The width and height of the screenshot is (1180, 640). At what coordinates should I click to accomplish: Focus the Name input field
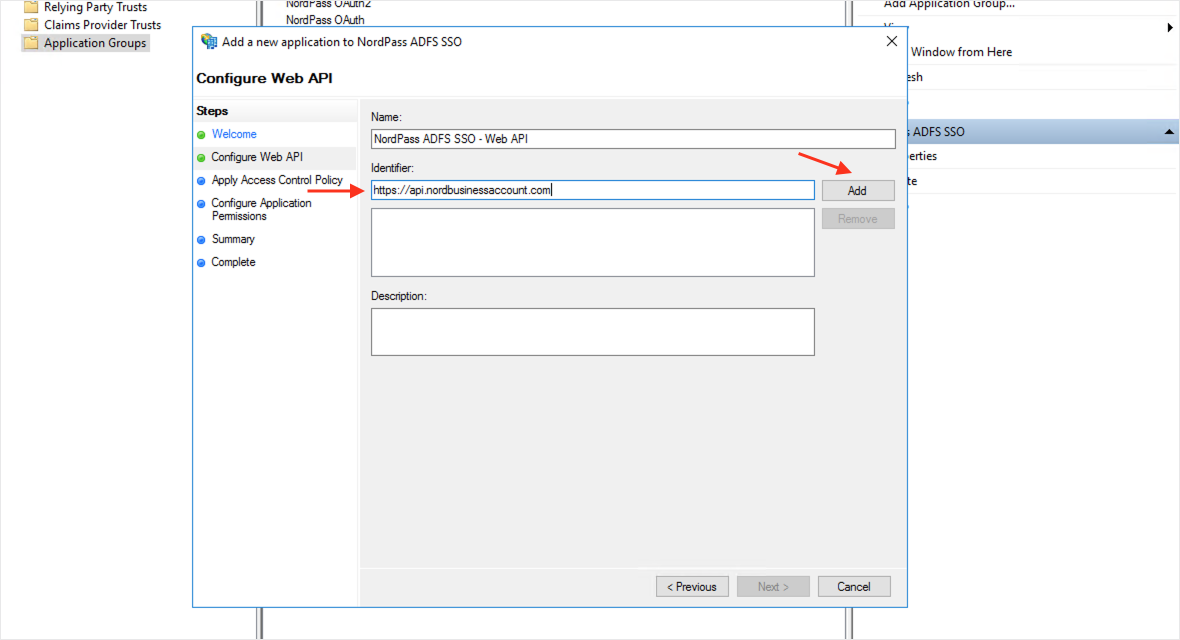[633, 139]
